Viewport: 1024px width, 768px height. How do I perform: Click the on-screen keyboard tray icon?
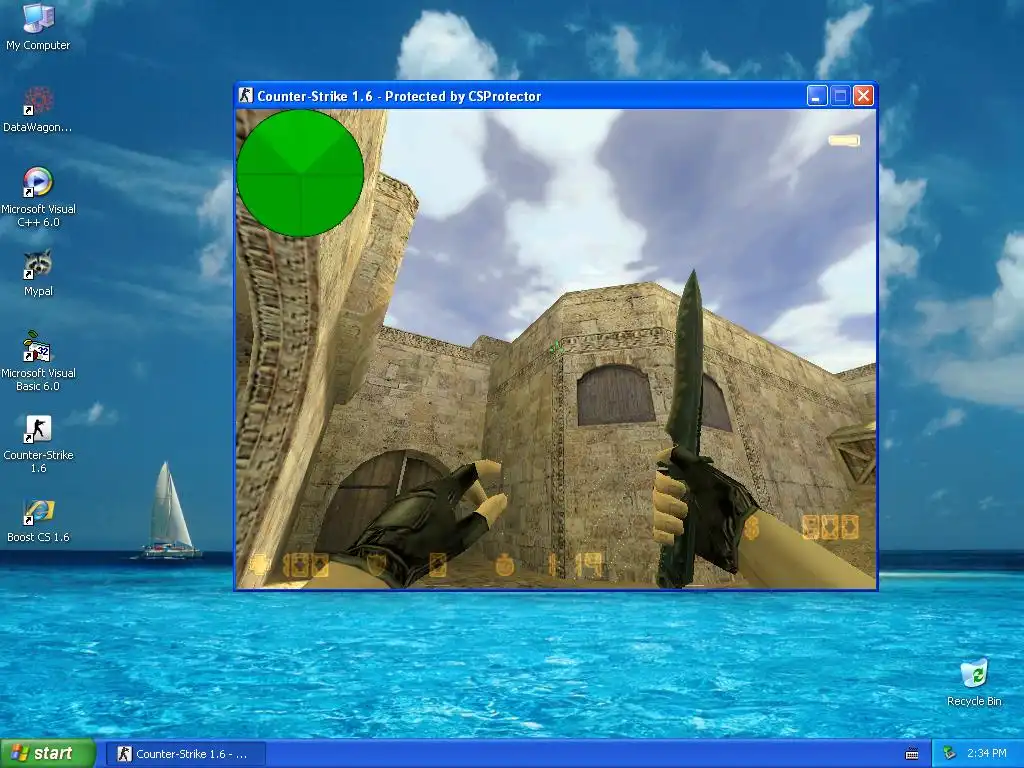coord(912,754)
